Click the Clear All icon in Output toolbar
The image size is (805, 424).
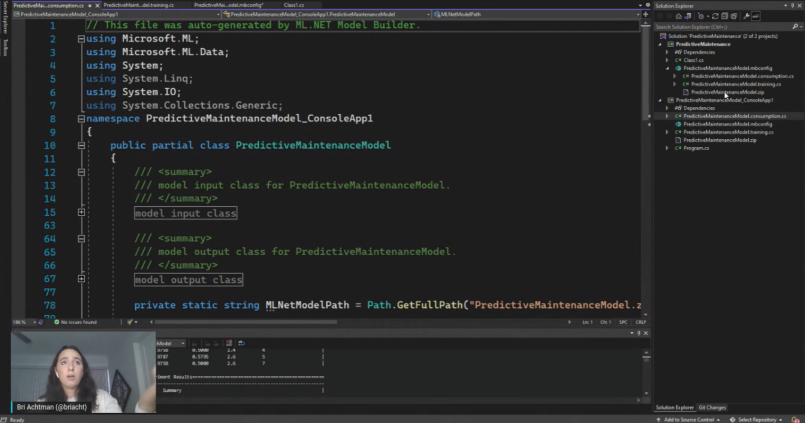(x=229, y=343)
